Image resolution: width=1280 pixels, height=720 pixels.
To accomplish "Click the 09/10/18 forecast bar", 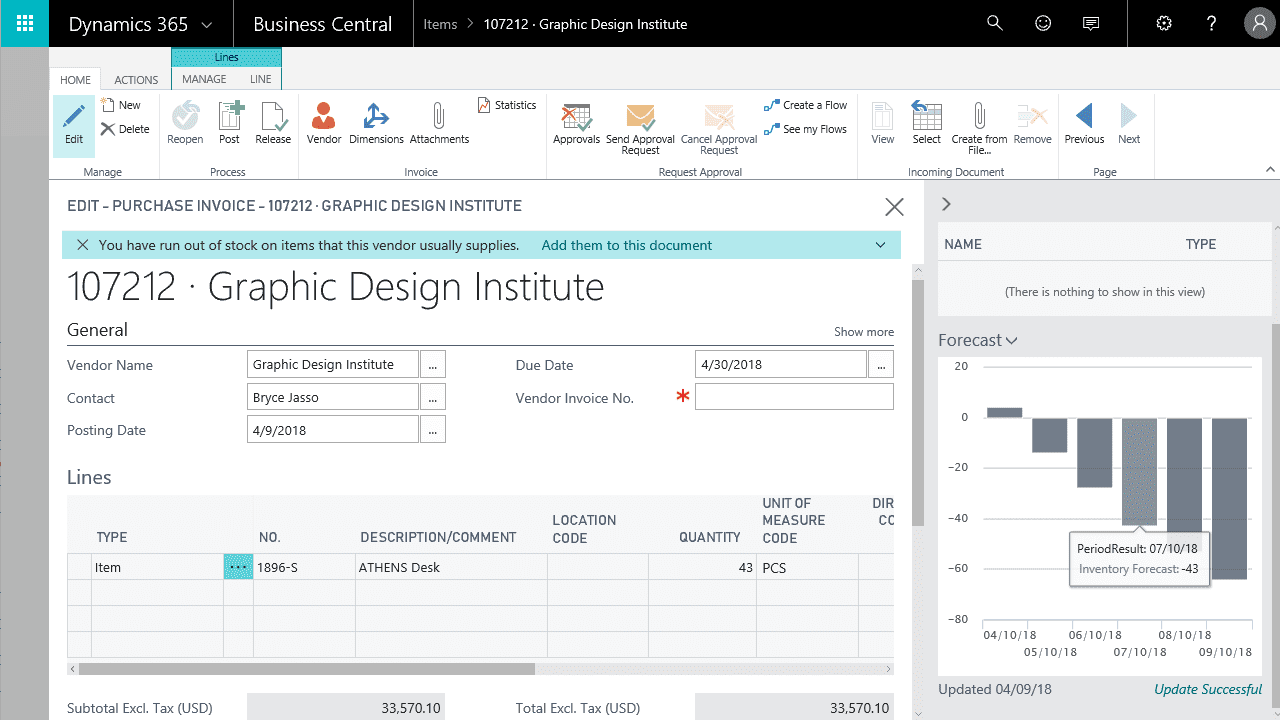I will pos(1230,498).
